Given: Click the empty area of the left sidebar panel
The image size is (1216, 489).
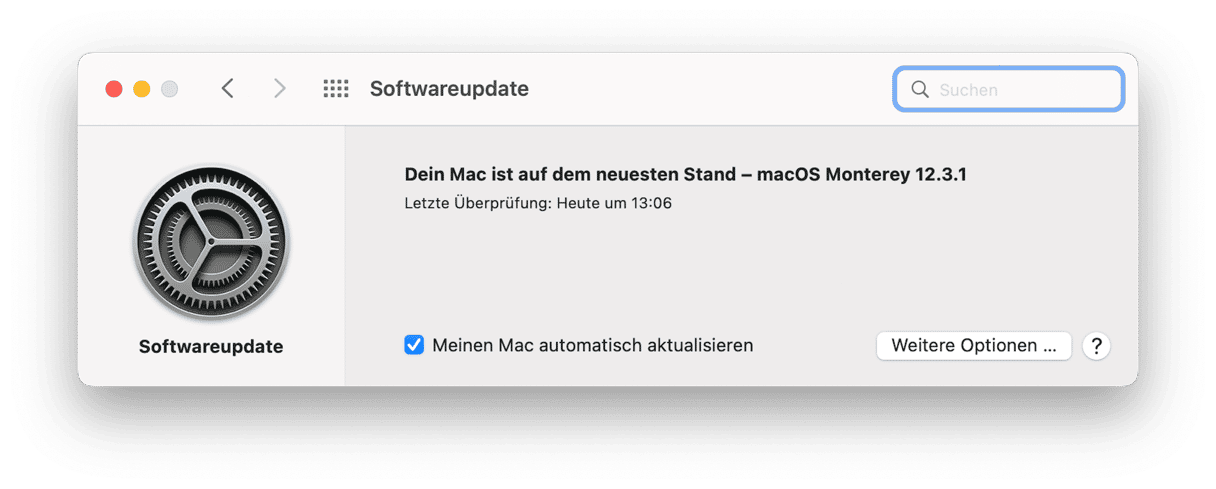Looking at the screenshot, I should tap(211, 145).
